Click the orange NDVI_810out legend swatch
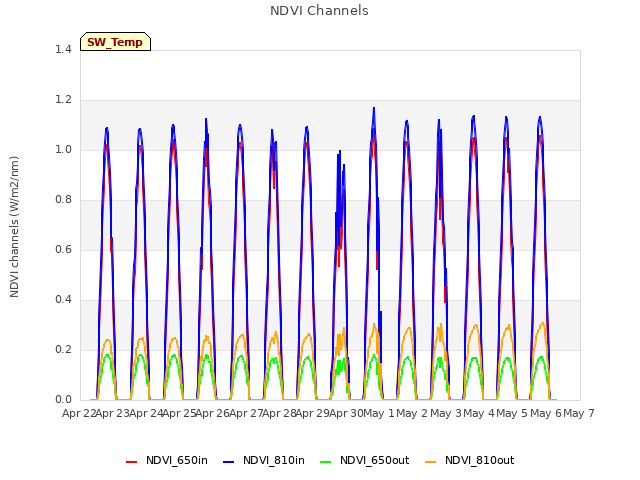 (x=431, y=462)
